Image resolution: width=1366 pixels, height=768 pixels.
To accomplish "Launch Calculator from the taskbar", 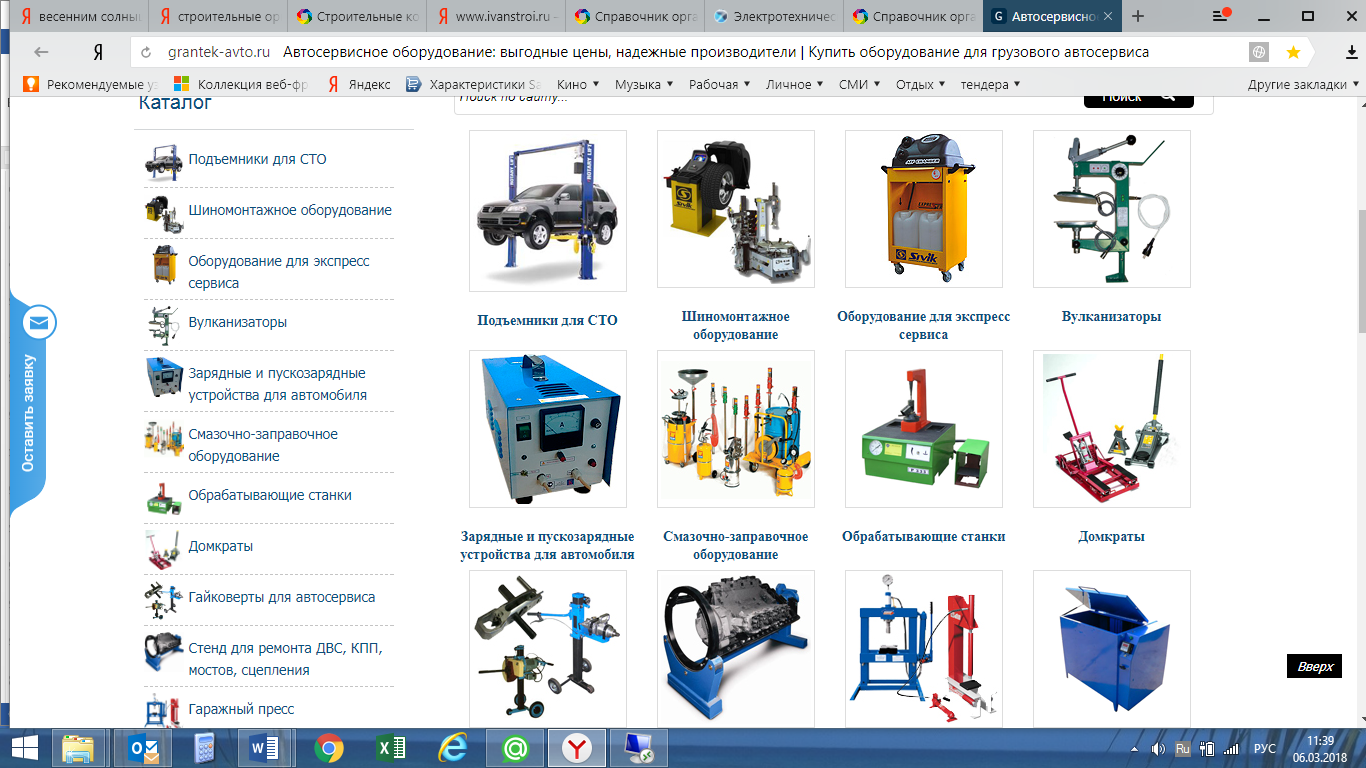I will coord(205,748).
